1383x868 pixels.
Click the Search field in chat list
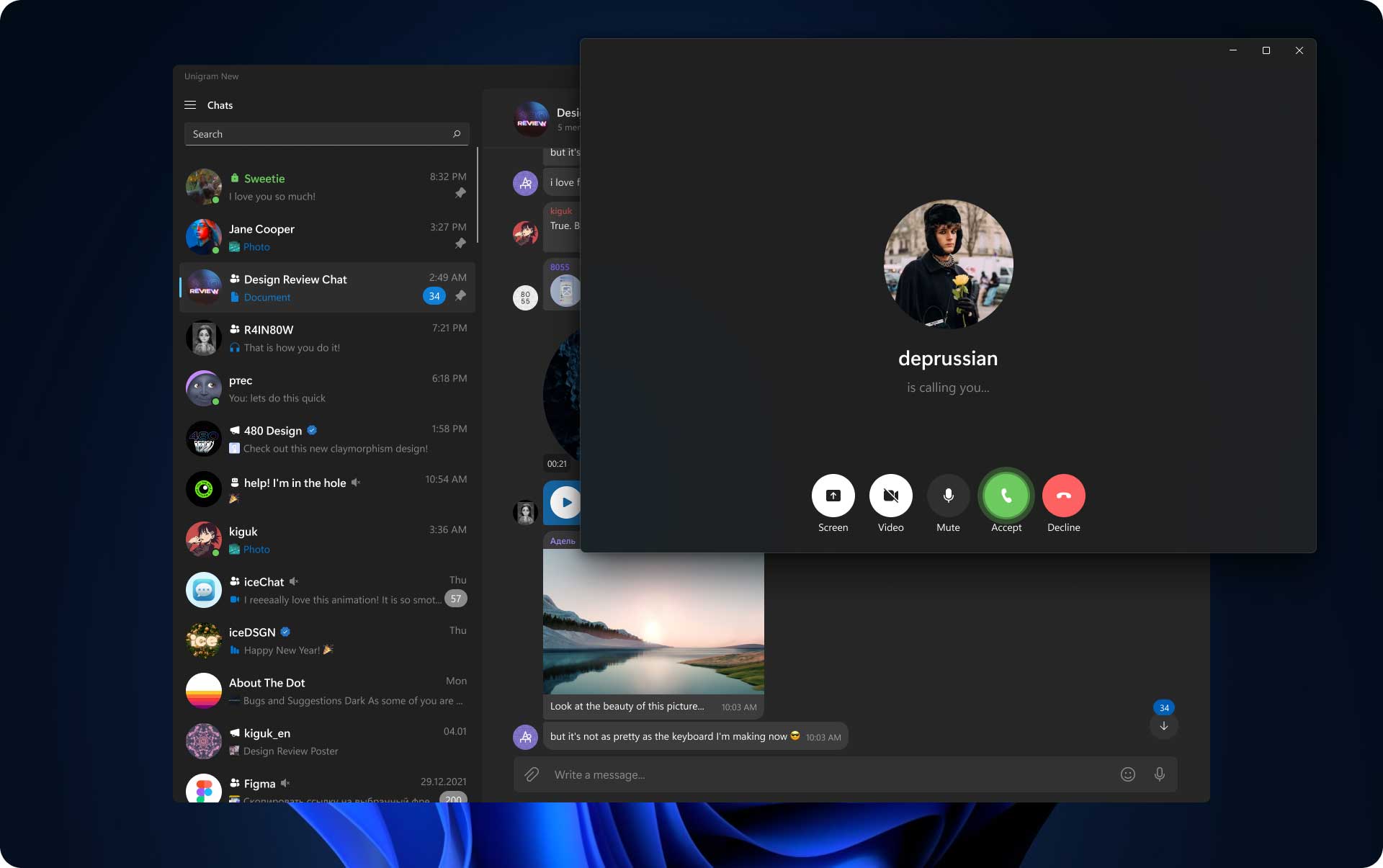[326, 134]
